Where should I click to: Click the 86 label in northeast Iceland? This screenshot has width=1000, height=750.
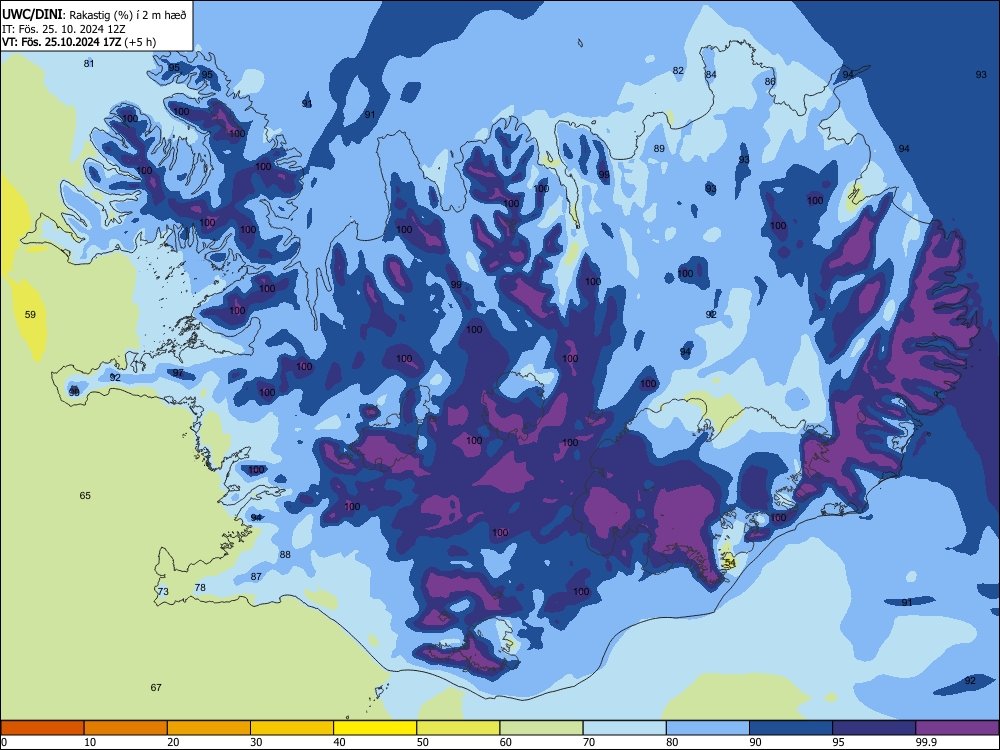pyautogui.click(x=770, y=82)
